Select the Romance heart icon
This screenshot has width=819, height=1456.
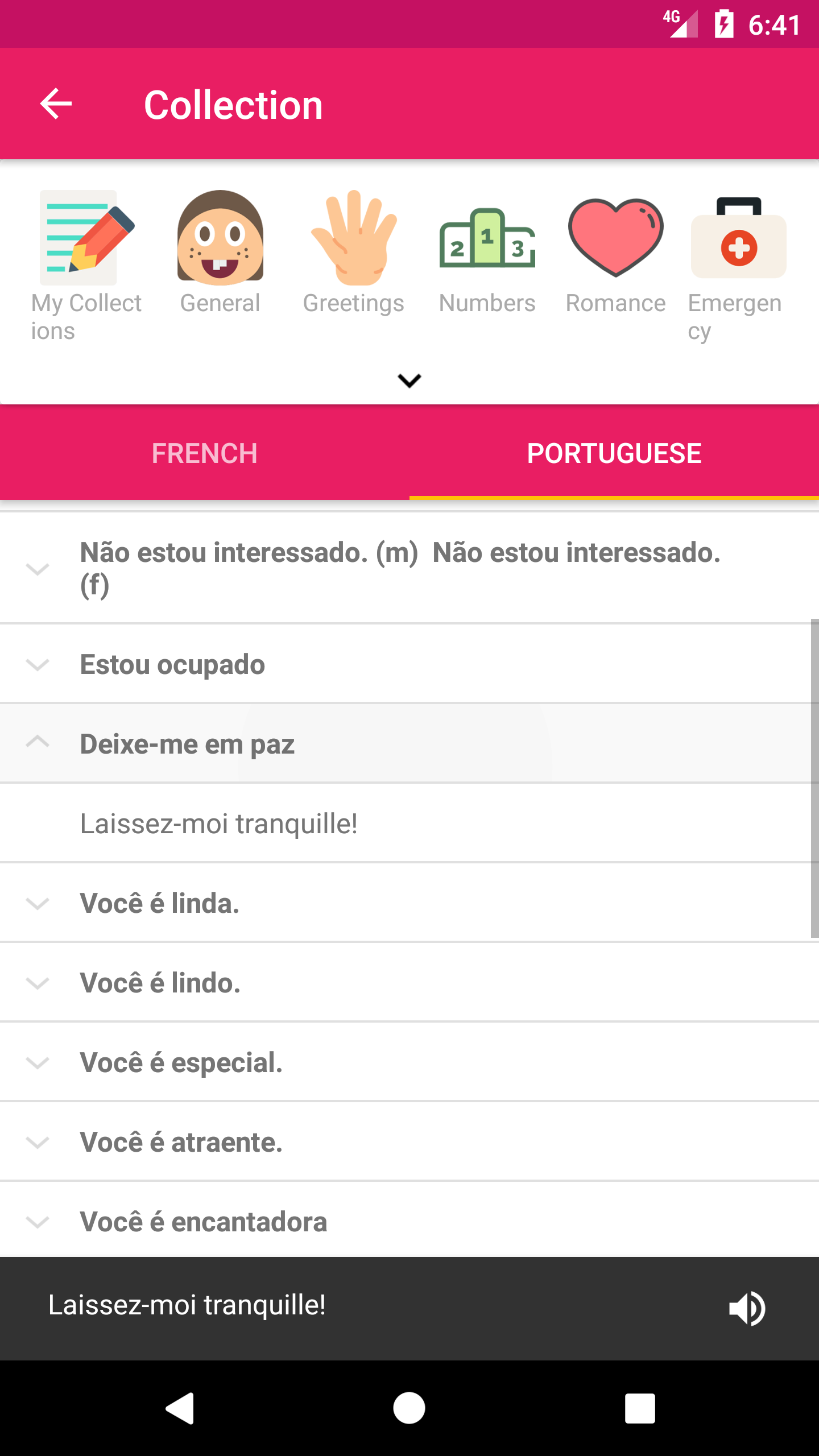tap(615, 238)
